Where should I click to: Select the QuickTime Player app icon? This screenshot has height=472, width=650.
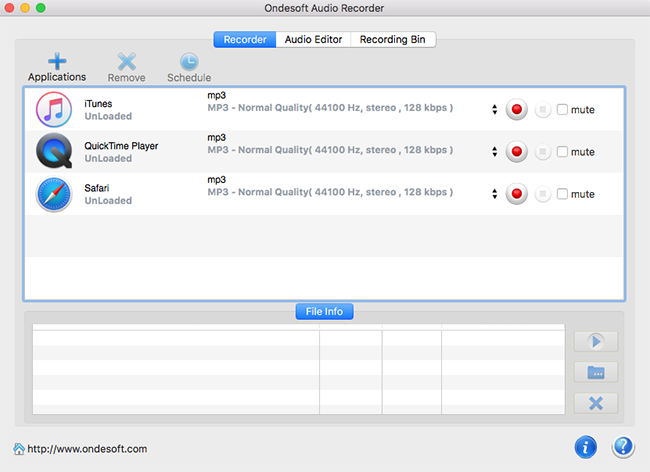(54, 151)
